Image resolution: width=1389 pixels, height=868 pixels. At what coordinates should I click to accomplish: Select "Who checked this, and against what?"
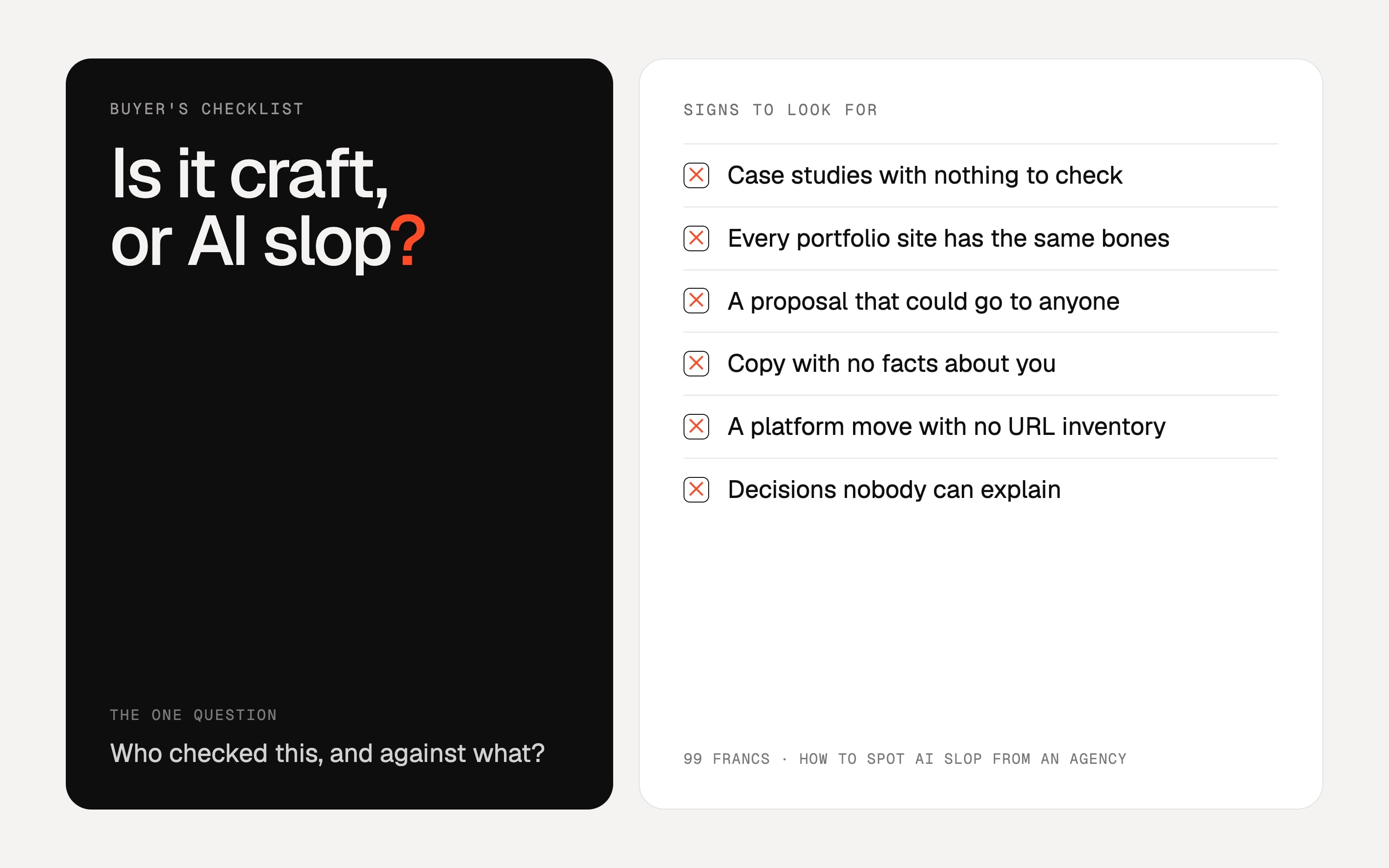click(x=327, y=753)
